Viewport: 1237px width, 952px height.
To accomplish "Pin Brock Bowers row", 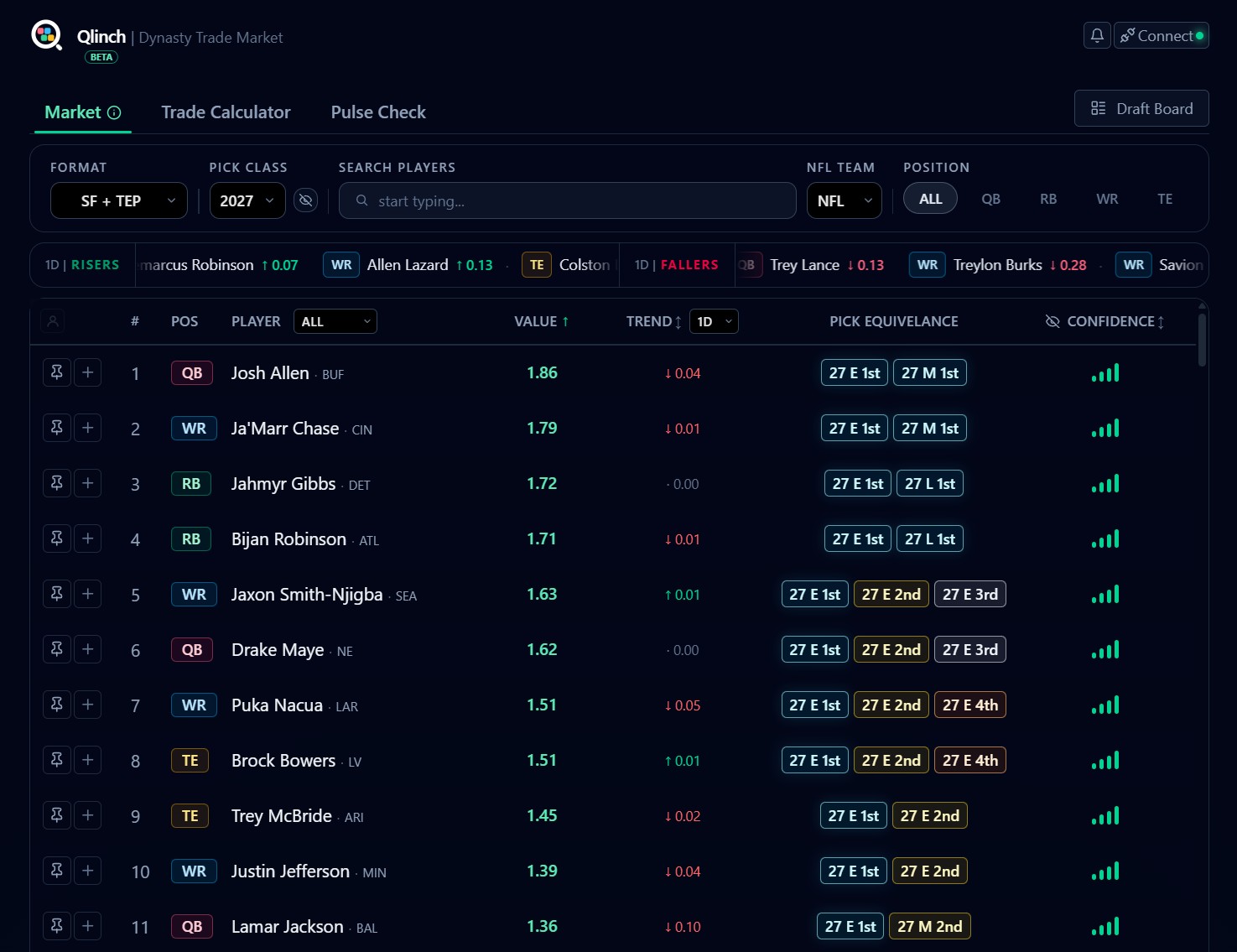I will tap(57, 760).
